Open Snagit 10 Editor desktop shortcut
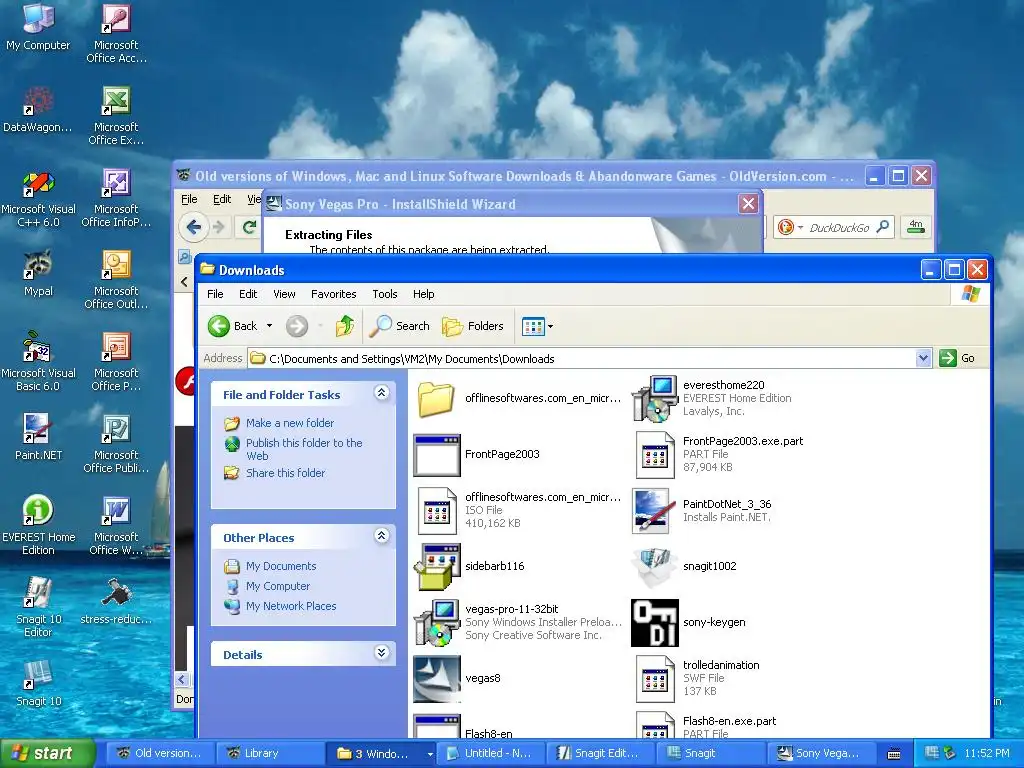1024x768 pixels. 38,607
